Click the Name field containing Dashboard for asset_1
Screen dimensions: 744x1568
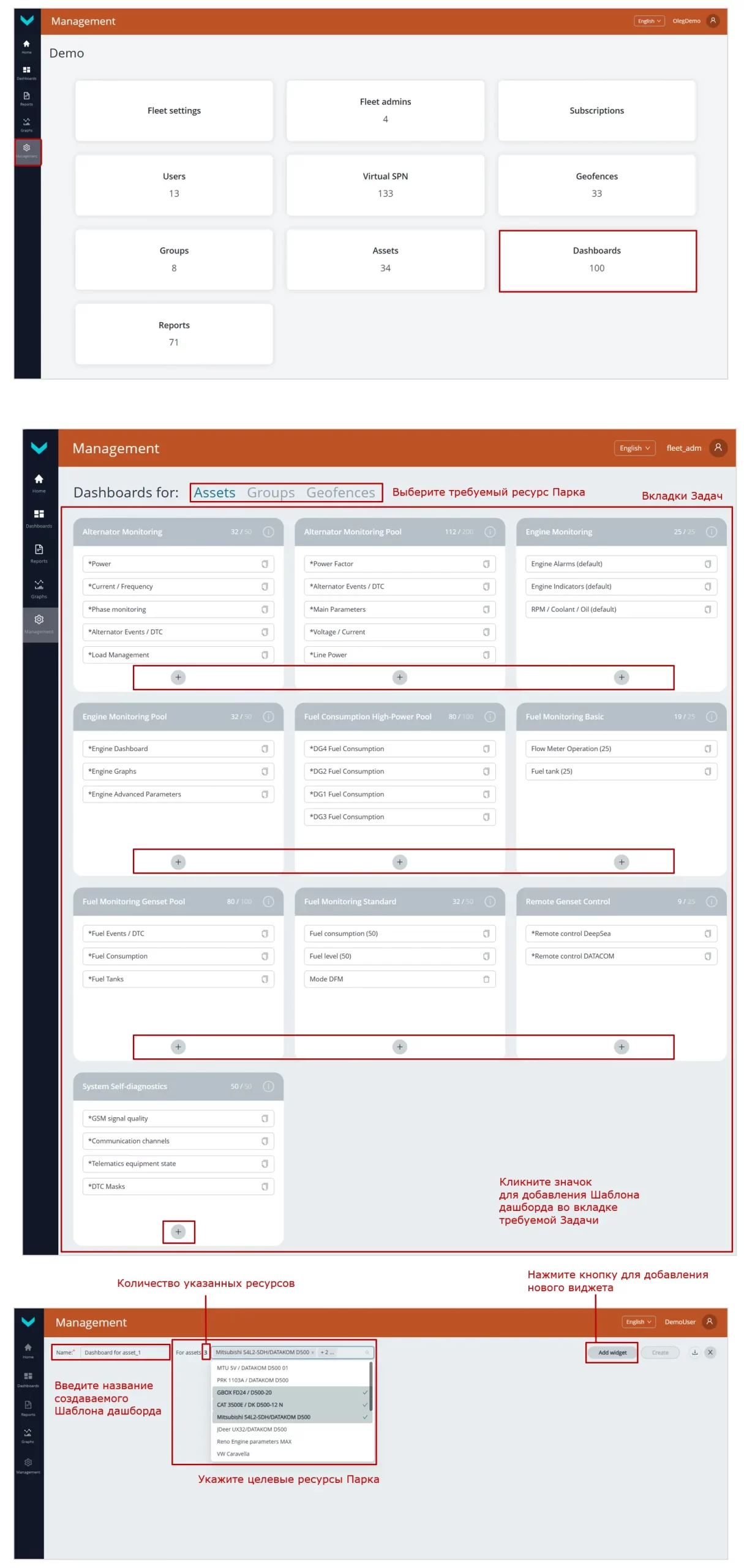coord(124,1352)
